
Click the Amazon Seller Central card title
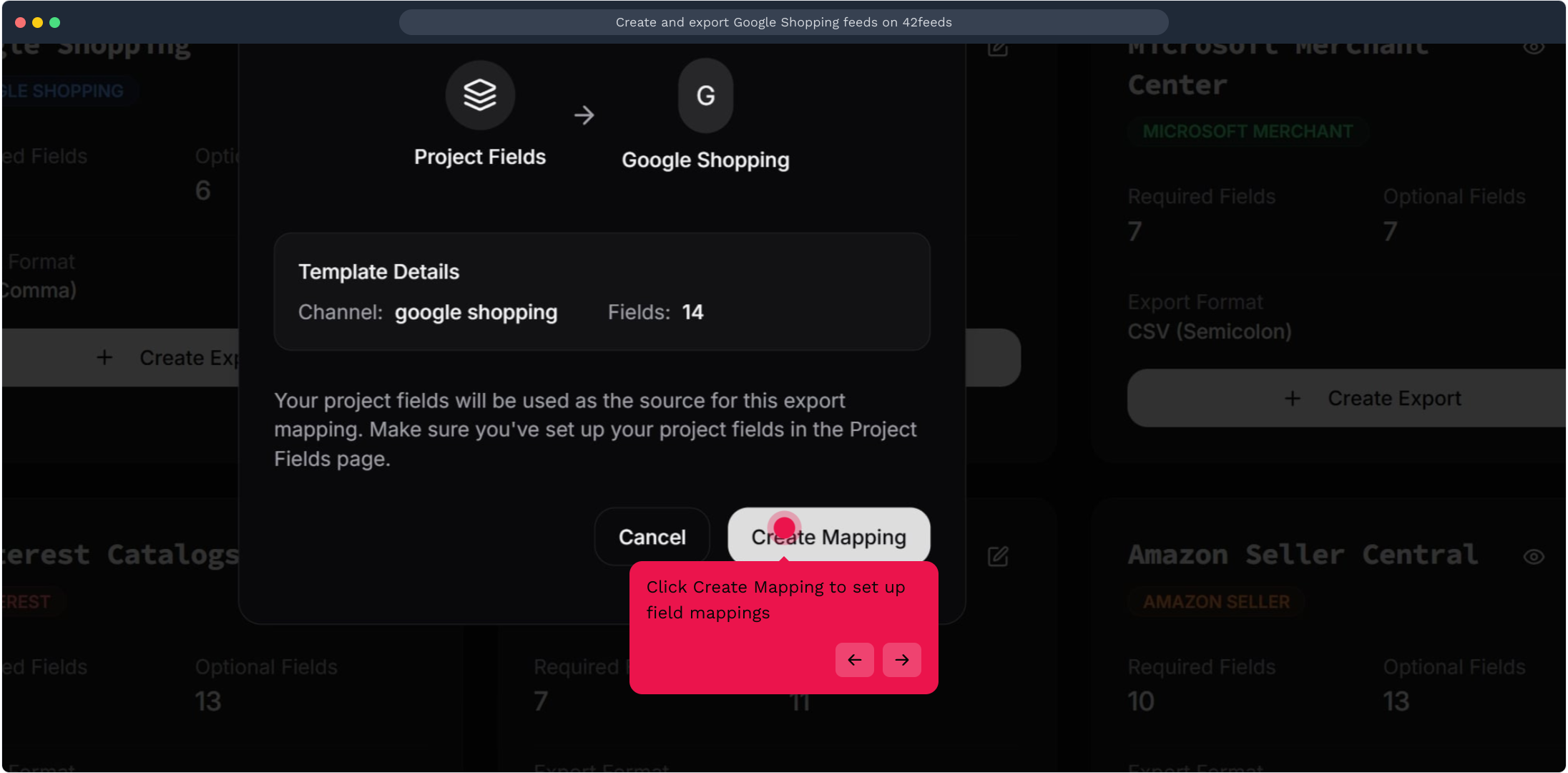(x=1303, y=555)
